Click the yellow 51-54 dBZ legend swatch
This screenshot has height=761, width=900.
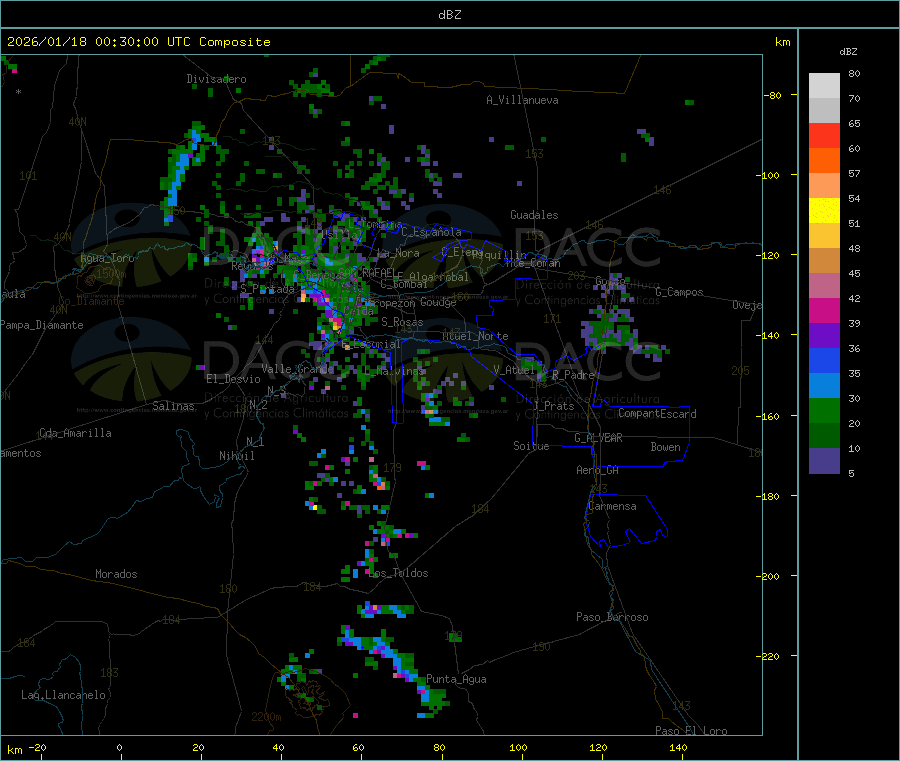coord(824,211)
